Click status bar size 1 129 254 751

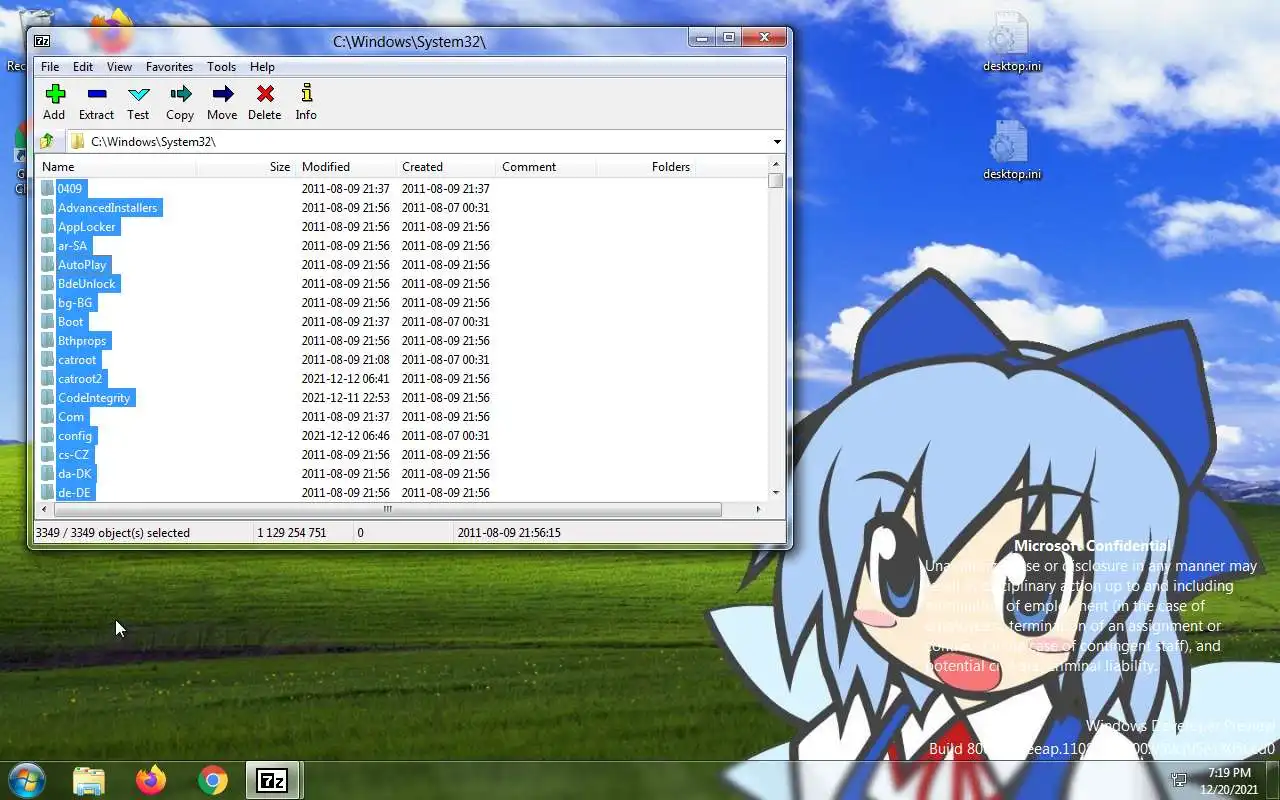pyautogui.click(x=292, y=532)
